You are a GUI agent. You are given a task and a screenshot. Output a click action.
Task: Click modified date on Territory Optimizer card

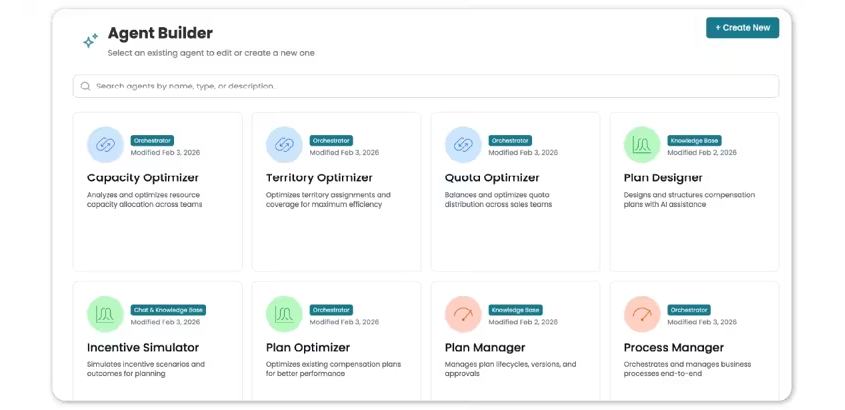[344, 153]
